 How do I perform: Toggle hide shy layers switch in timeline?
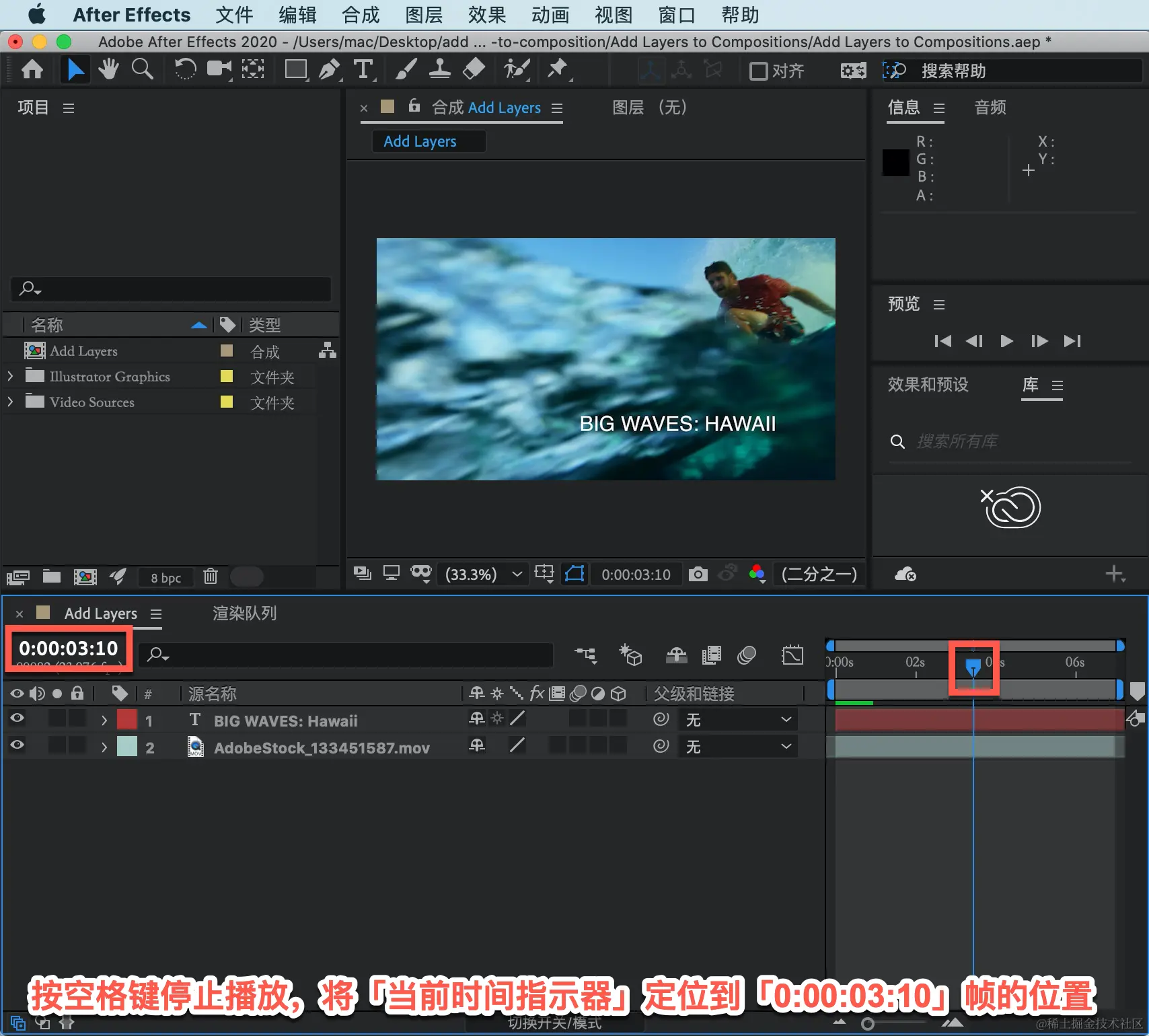pos(676,655)
